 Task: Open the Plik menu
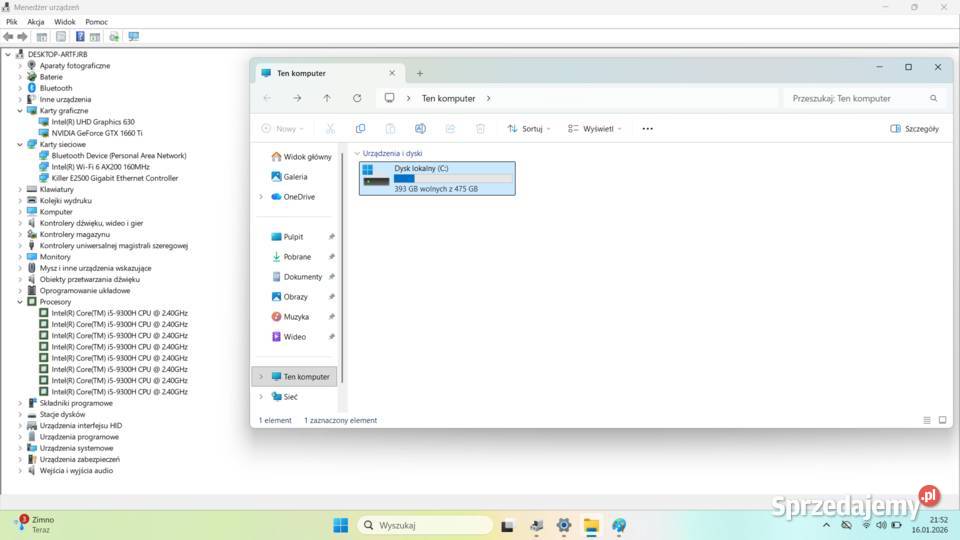(12, 21)
